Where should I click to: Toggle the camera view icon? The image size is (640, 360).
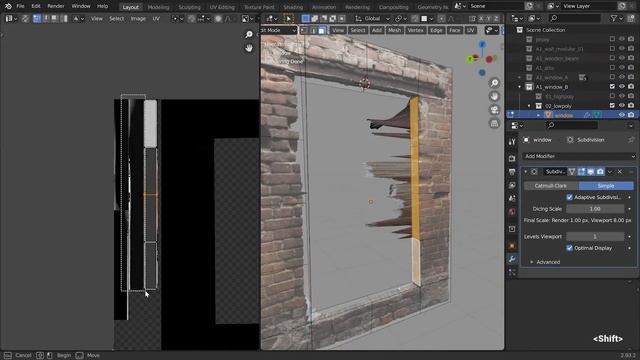point(494,110)
